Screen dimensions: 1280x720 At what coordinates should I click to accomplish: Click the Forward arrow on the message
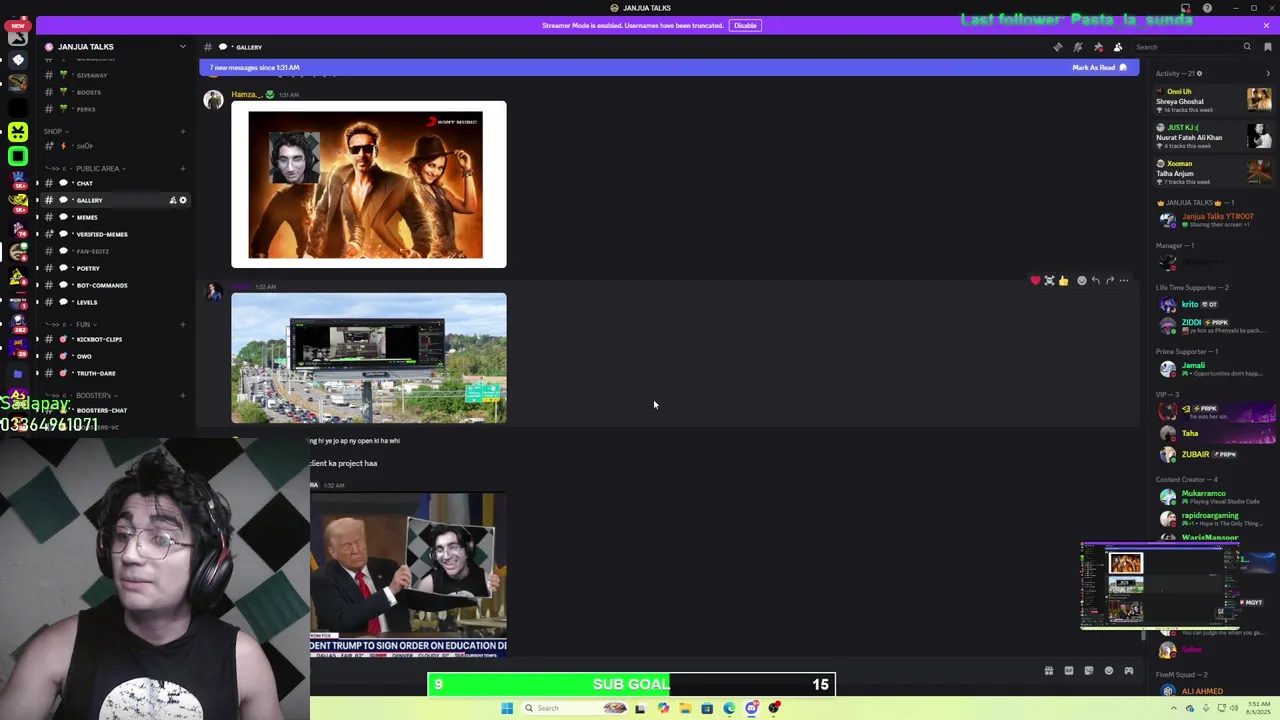[x=1109, y=281]
